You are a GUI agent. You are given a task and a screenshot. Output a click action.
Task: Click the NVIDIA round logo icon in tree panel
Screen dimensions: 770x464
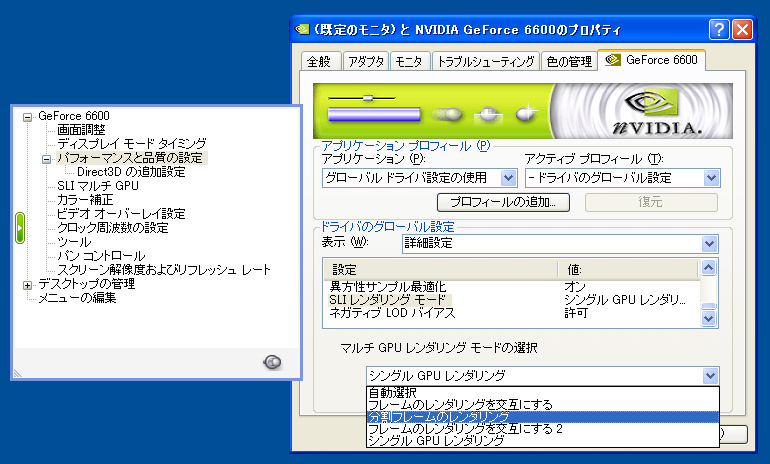click(272, 362)
